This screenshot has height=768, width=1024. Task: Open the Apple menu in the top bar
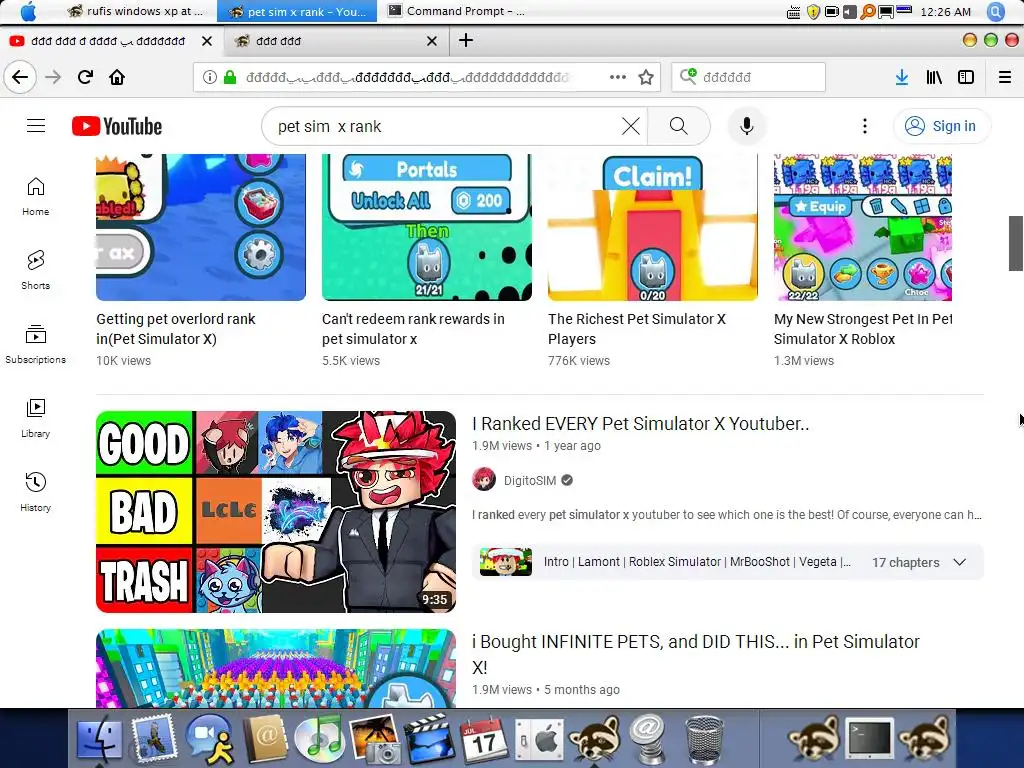[x=28, y=11]
